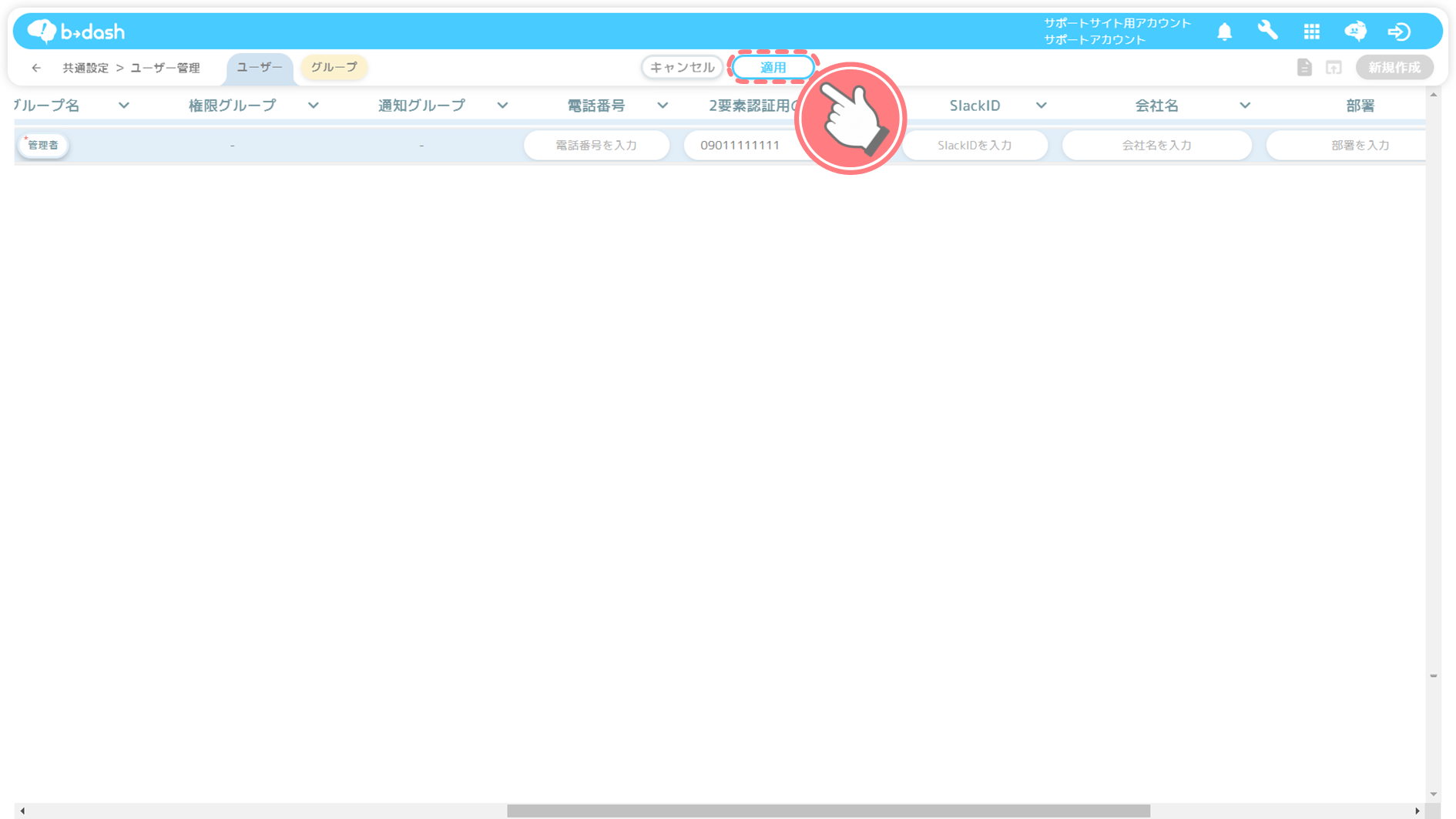Click the logout arrow icon
The height and width of the screenshot is (819, 1456).
[x=1399, y=32]
